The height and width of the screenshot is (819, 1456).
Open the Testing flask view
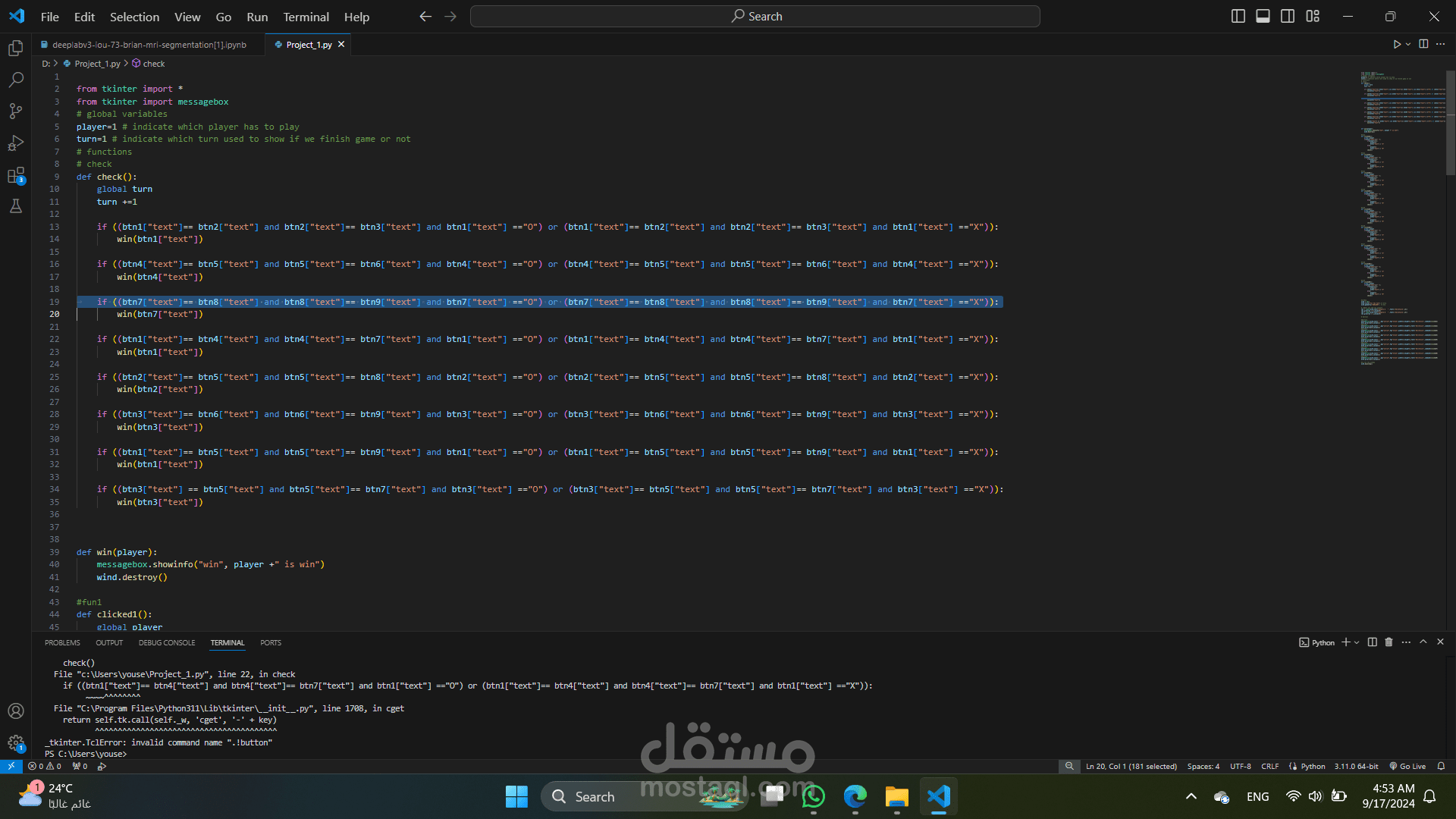[x=16, y=206]
